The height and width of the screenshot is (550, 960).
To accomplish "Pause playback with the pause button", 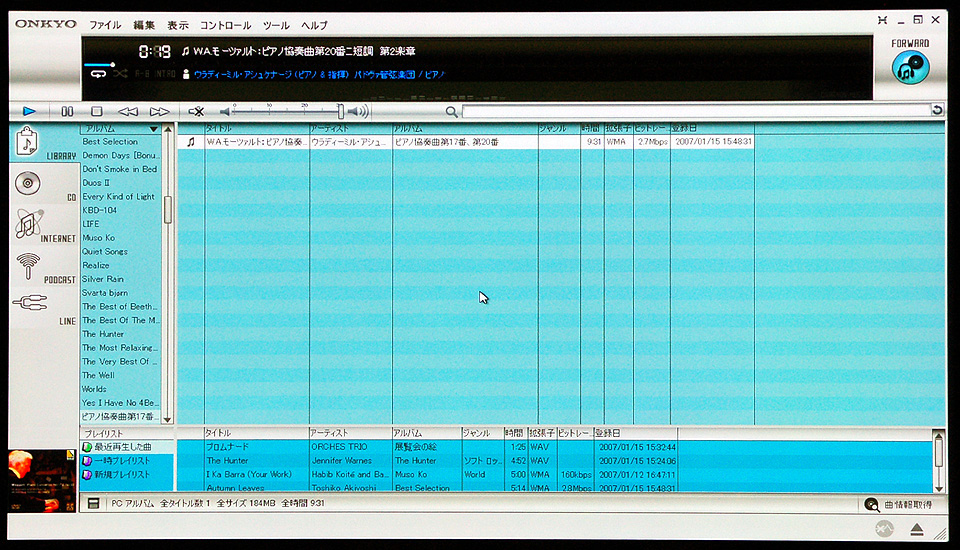I will pyautogui.click(x=67, y=112).
